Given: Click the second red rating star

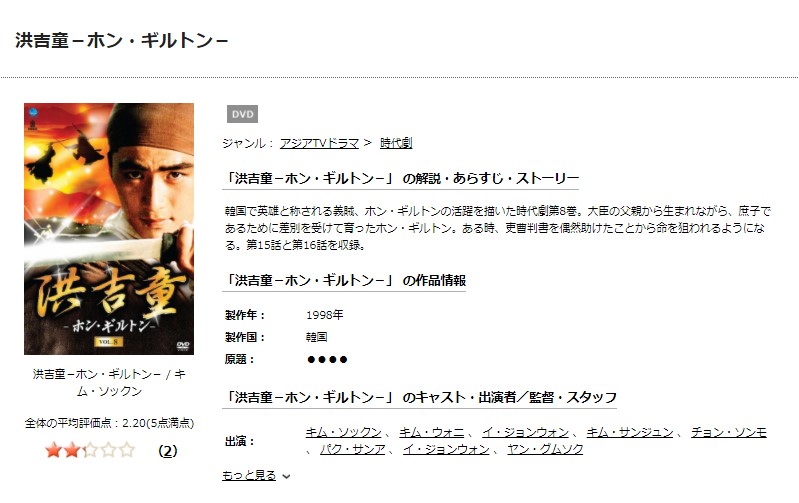Looking at the screenshot, I should (72, 451).
